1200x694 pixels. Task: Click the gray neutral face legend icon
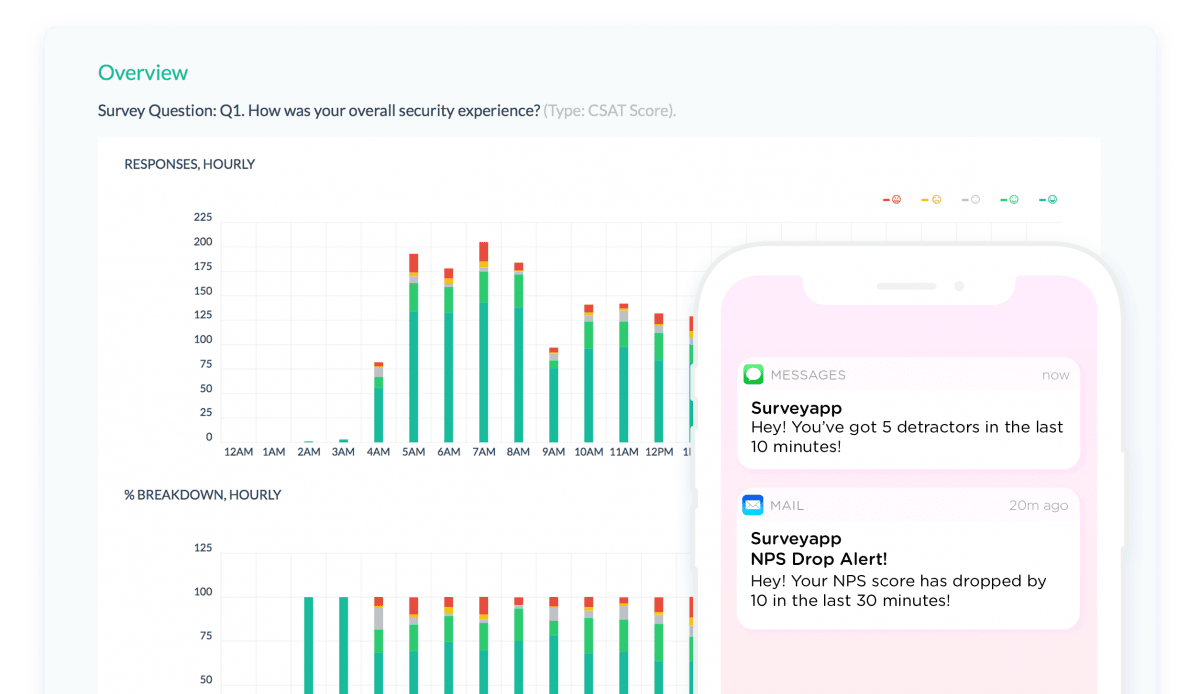974,199
